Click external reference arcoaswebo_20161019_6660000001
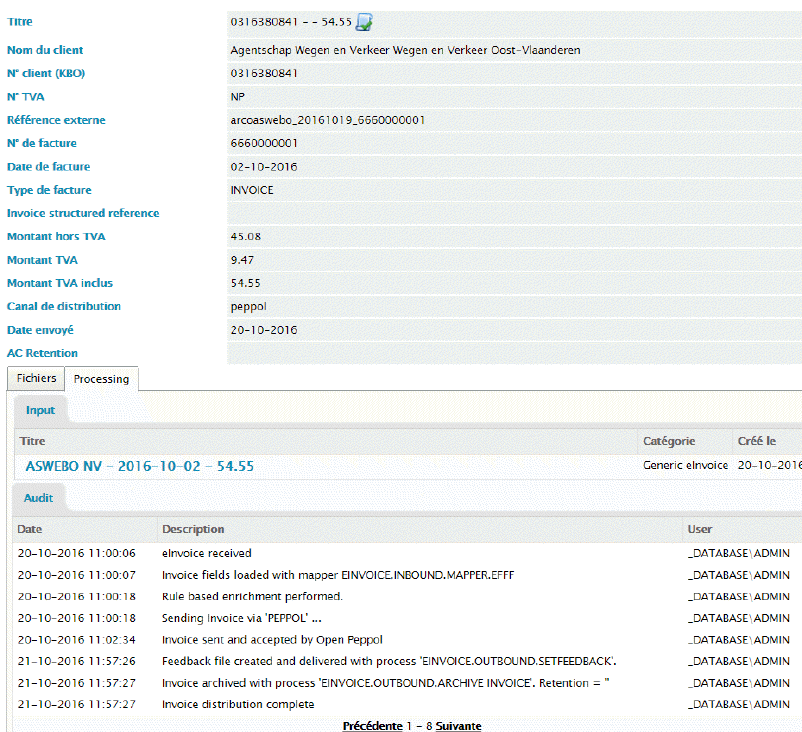 (327, 120)
